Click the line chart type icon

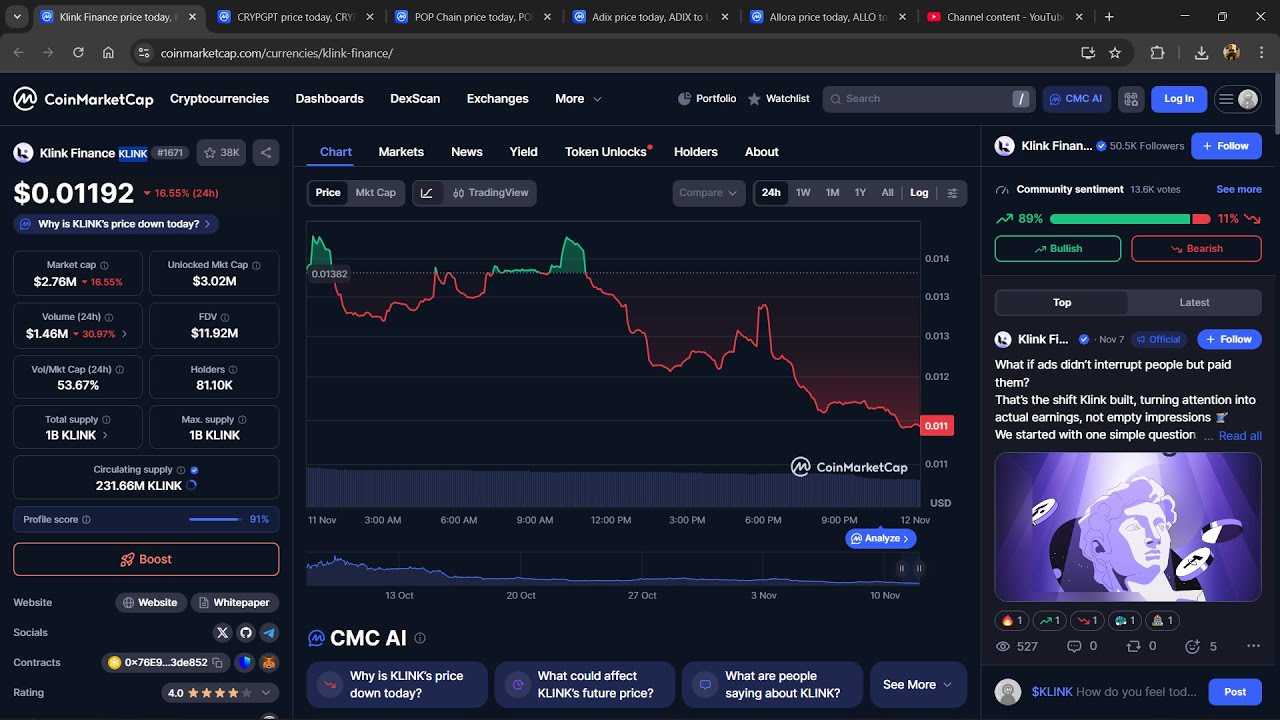(427, 193)
